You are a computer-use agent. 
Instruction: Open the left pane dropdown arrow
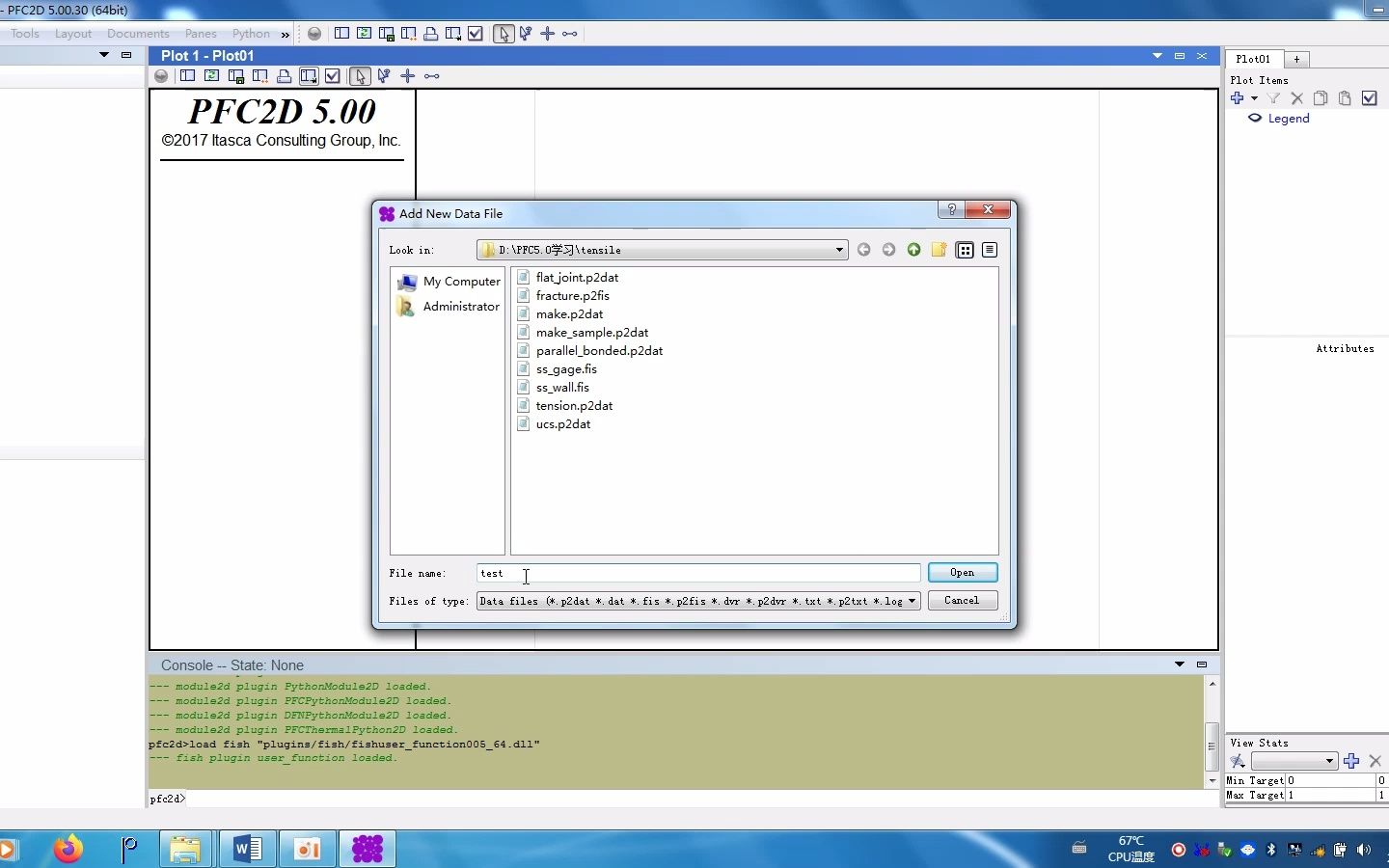point(104,55)
